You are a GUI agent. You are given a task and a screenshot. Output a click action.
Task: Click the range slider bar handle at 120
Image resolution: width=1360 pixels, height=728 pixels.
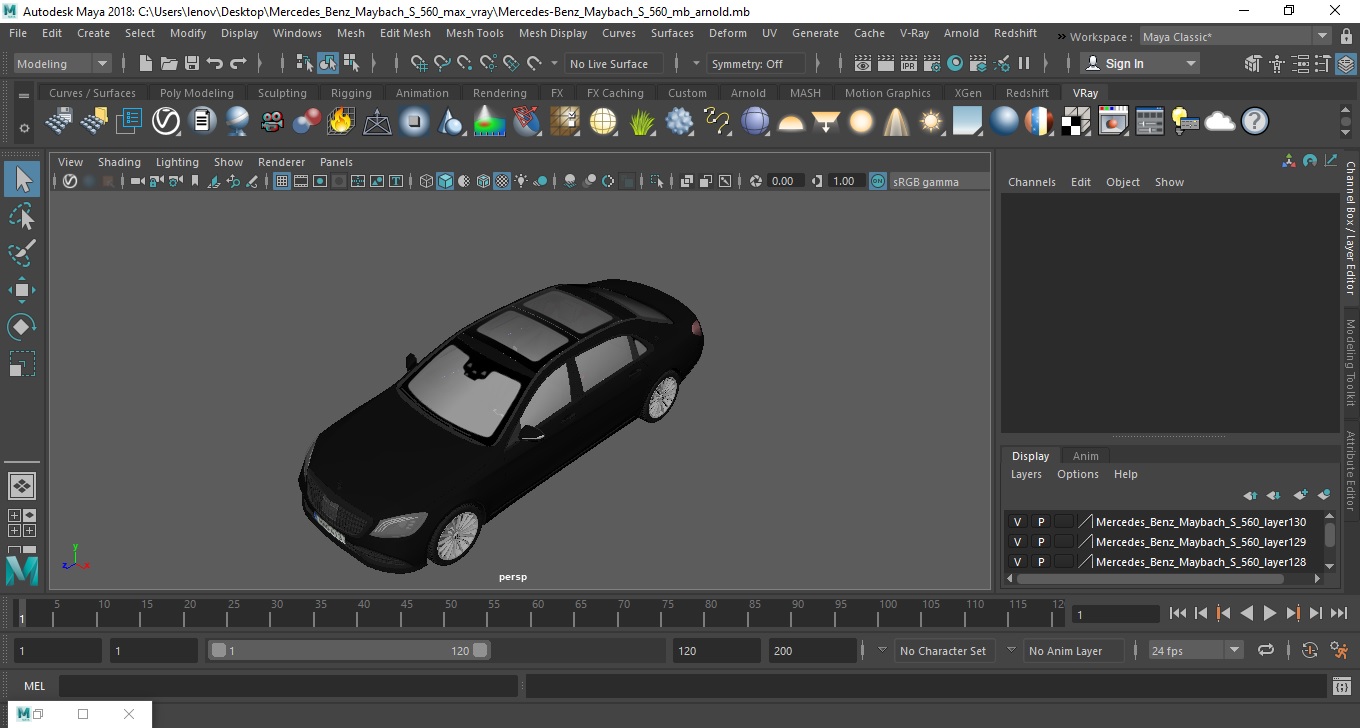(480, 650)
